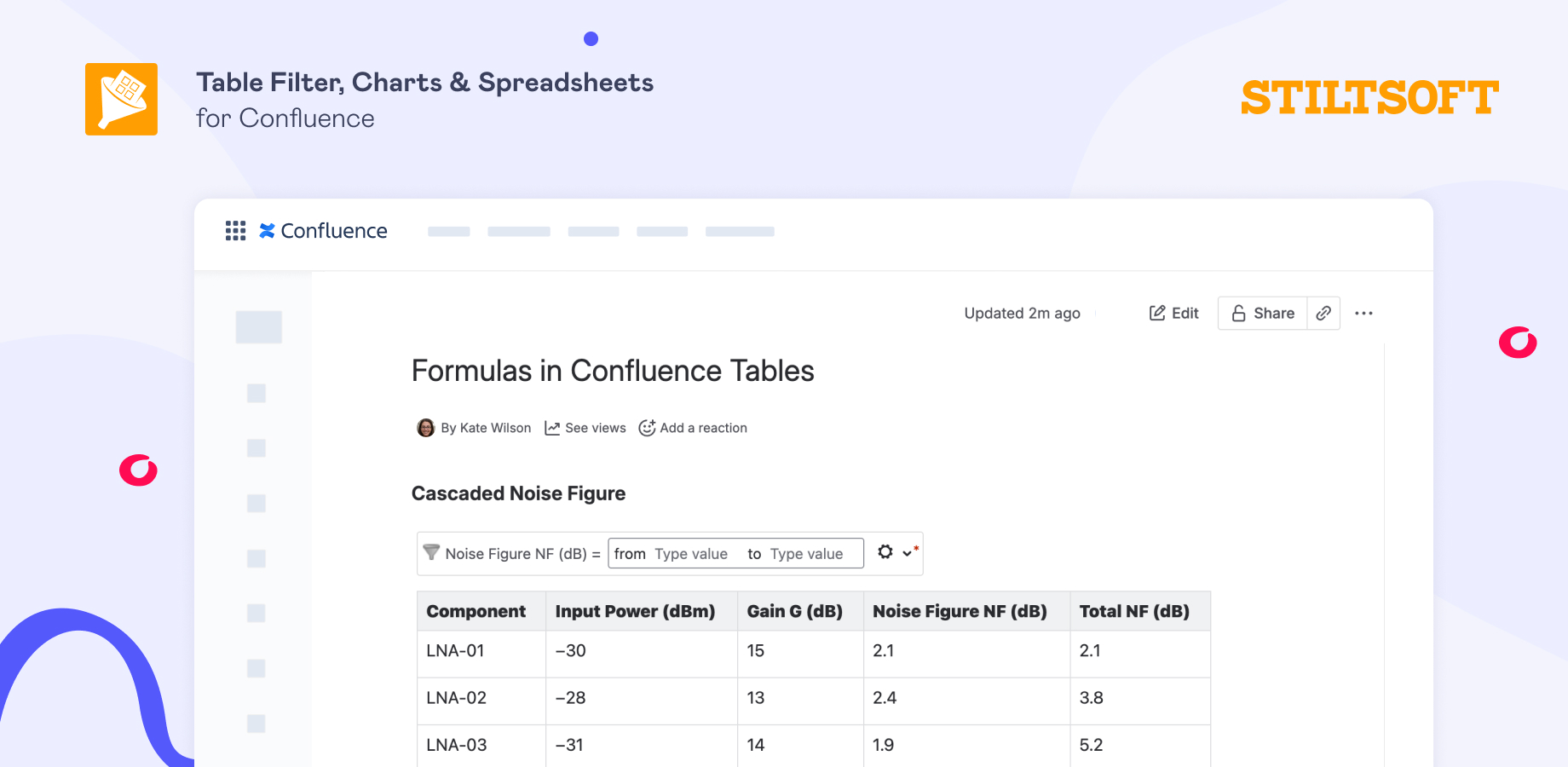Open the By Kate Wilson author link
Screen dimensions: 1568x767
point(486,428)
